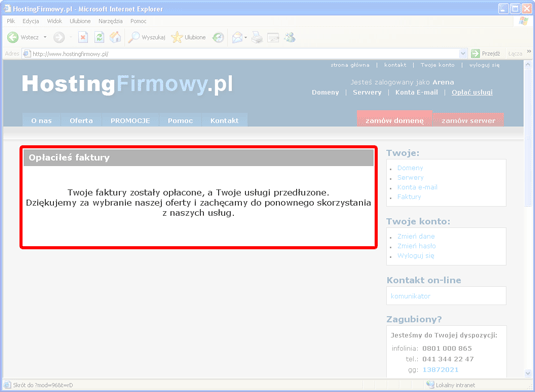Click the Opłaciłeś faktury heading
This screenshot has width=535, height=392.
point(69,157)
